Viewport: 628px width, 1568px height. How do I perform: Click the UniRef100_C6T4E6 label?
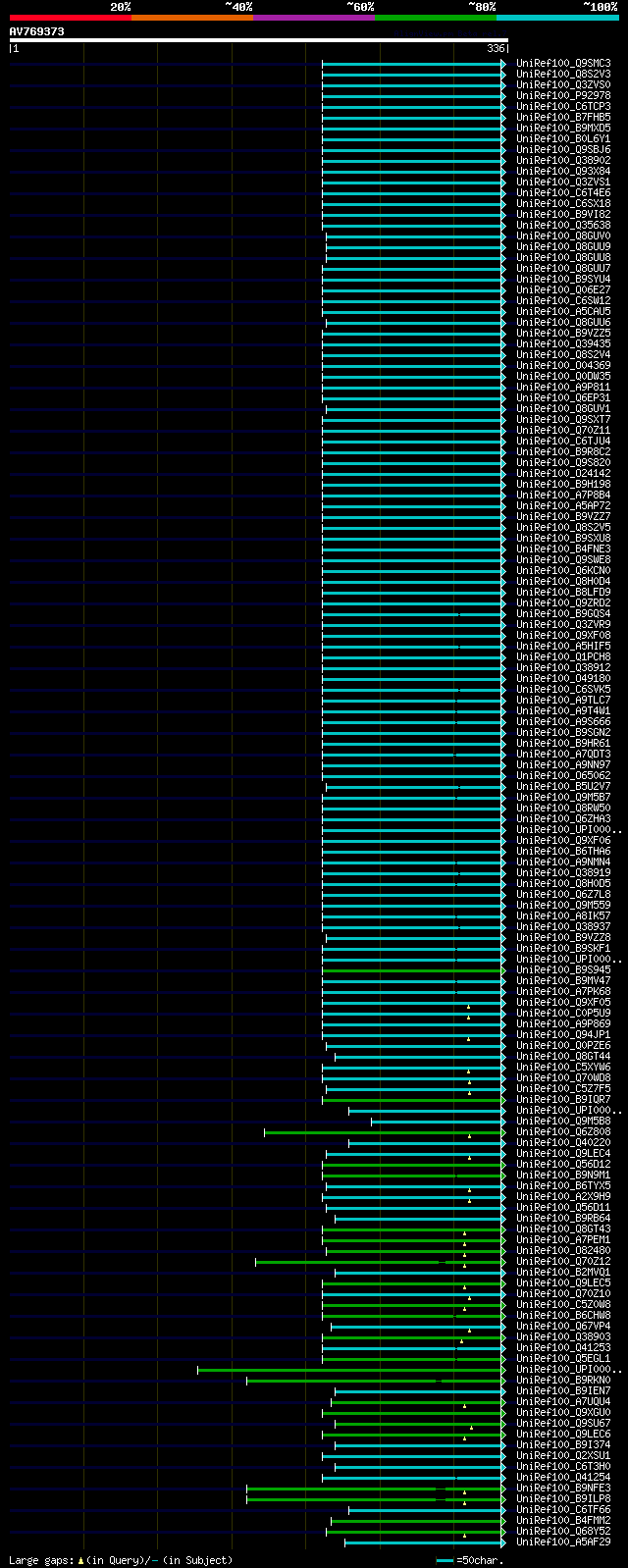[x=563, y=193]
